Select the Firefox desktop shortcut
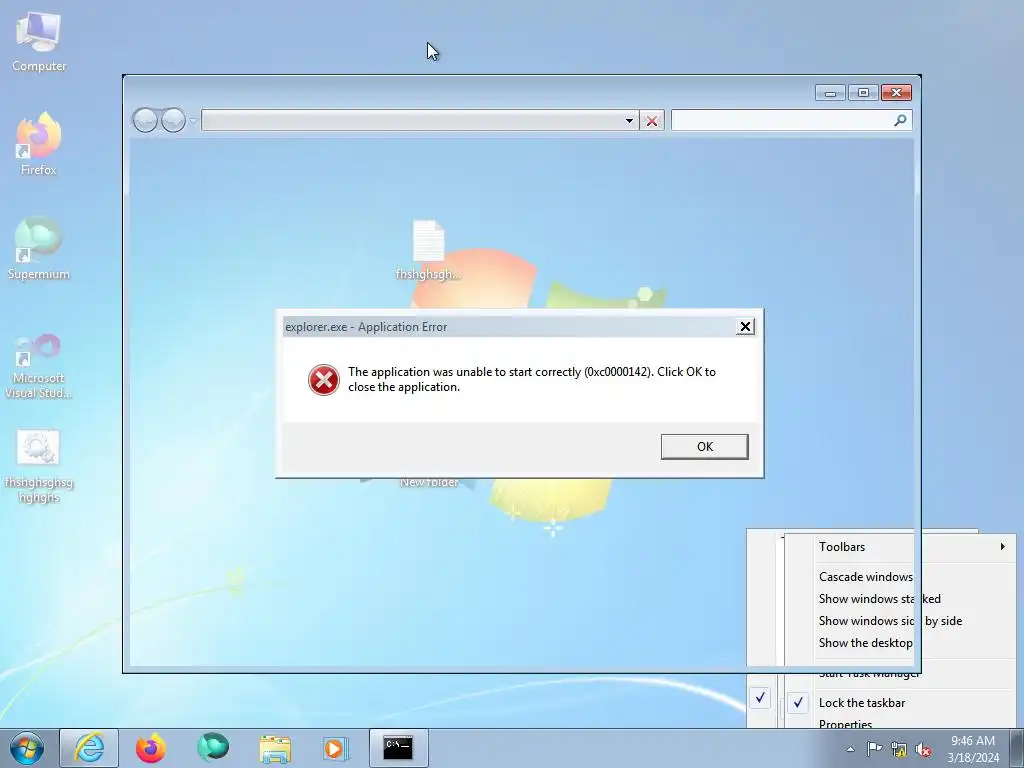The width and height of the screenshot is (1024, 768). 39,144
